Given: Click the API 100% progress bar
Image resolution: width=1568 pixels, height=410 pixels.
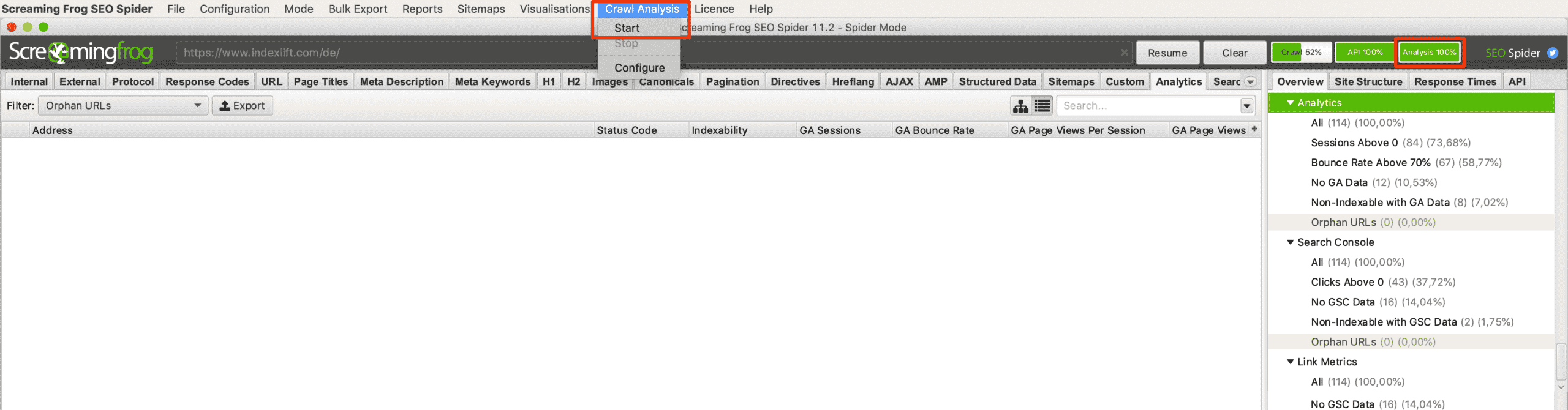Looking at the screenshot, I should [1365, 53].
